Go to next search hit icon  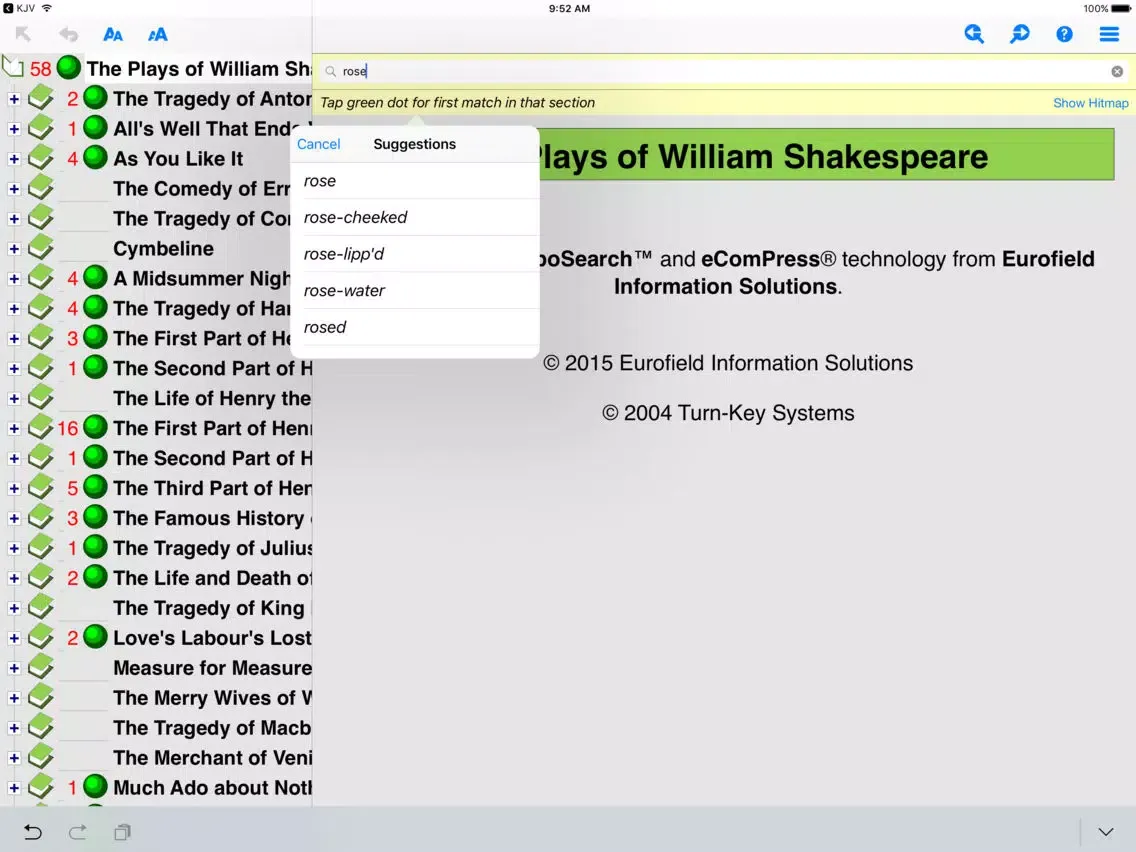(1019, 34)
